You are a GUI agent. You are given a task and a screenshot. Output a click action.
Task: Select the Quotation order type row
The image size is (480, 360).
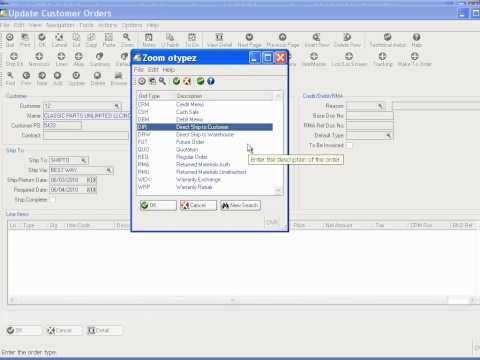pos(205,150)
